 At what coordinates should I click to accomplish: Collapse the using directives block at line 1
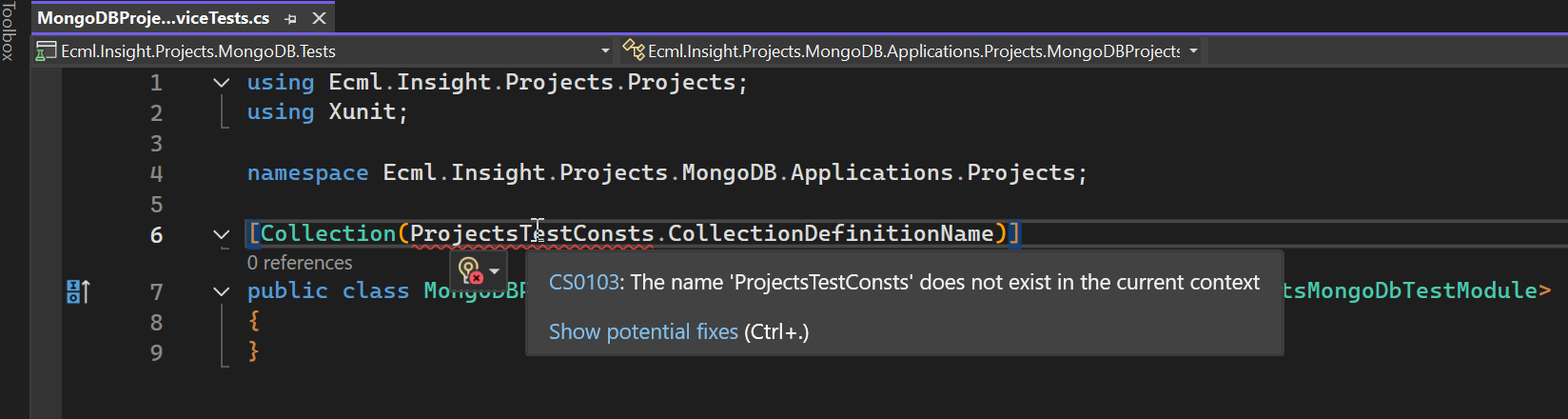(x=222, y=83)
